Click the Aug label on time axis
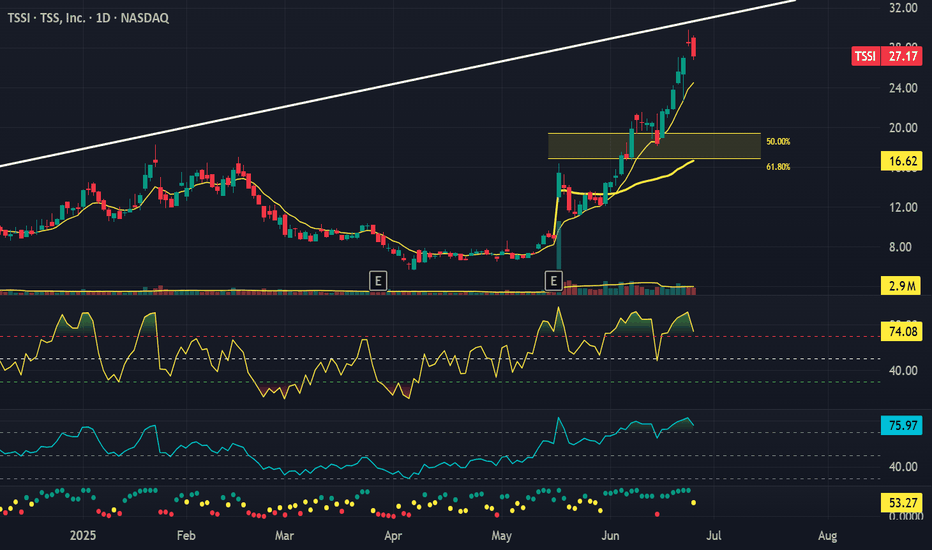The image size is (932, 550). coord(827,536)
